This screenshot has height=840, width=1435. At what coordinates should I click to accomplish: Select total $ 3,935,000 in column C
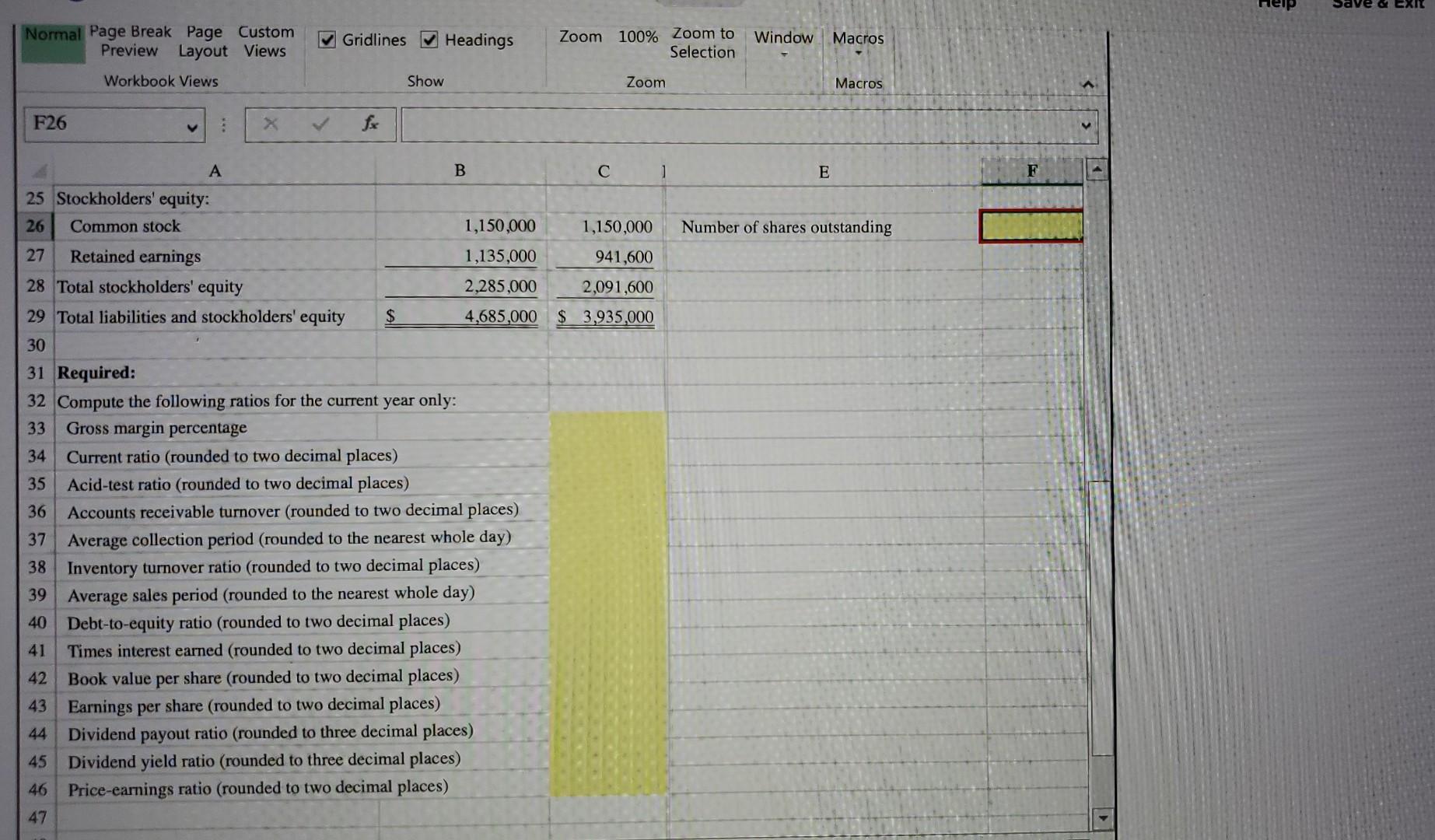click(606, 317)
